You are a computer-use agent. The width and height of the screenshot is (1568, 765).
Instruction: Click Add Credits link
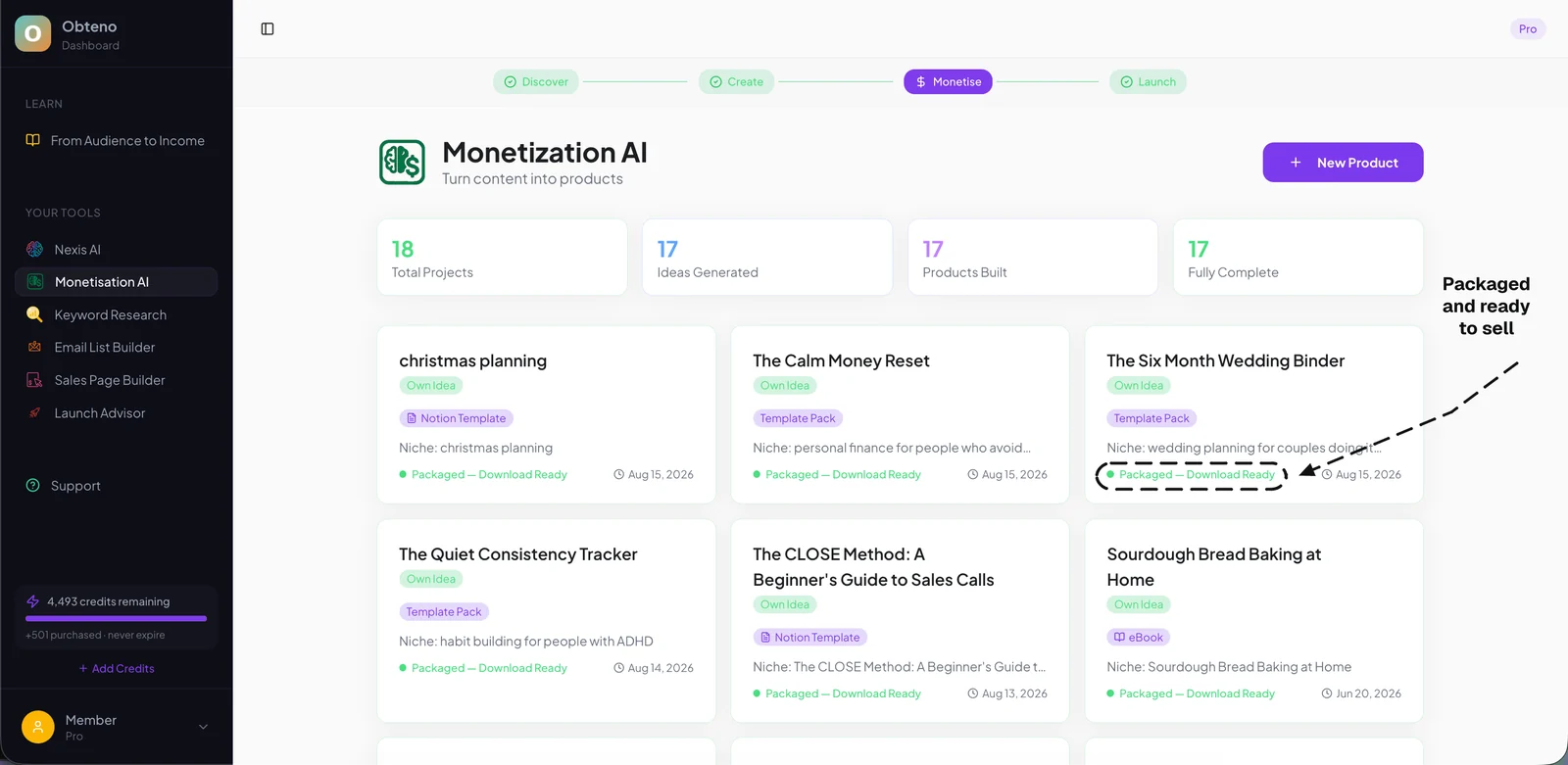pos(117,669)
